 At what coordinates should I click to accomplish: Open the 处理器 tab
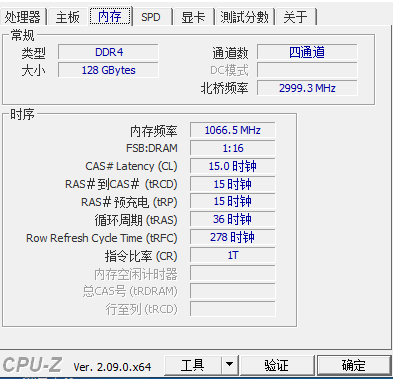pos(22,17)
